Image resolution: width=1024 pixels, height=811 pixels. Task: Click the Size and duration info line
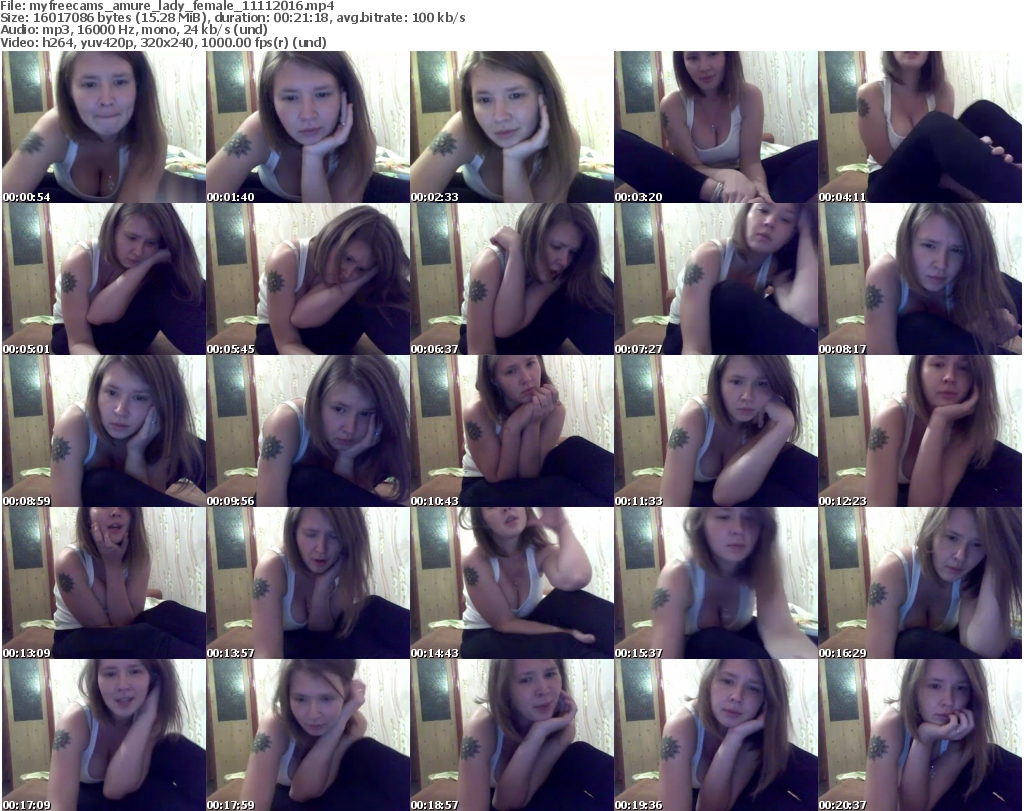232,18
